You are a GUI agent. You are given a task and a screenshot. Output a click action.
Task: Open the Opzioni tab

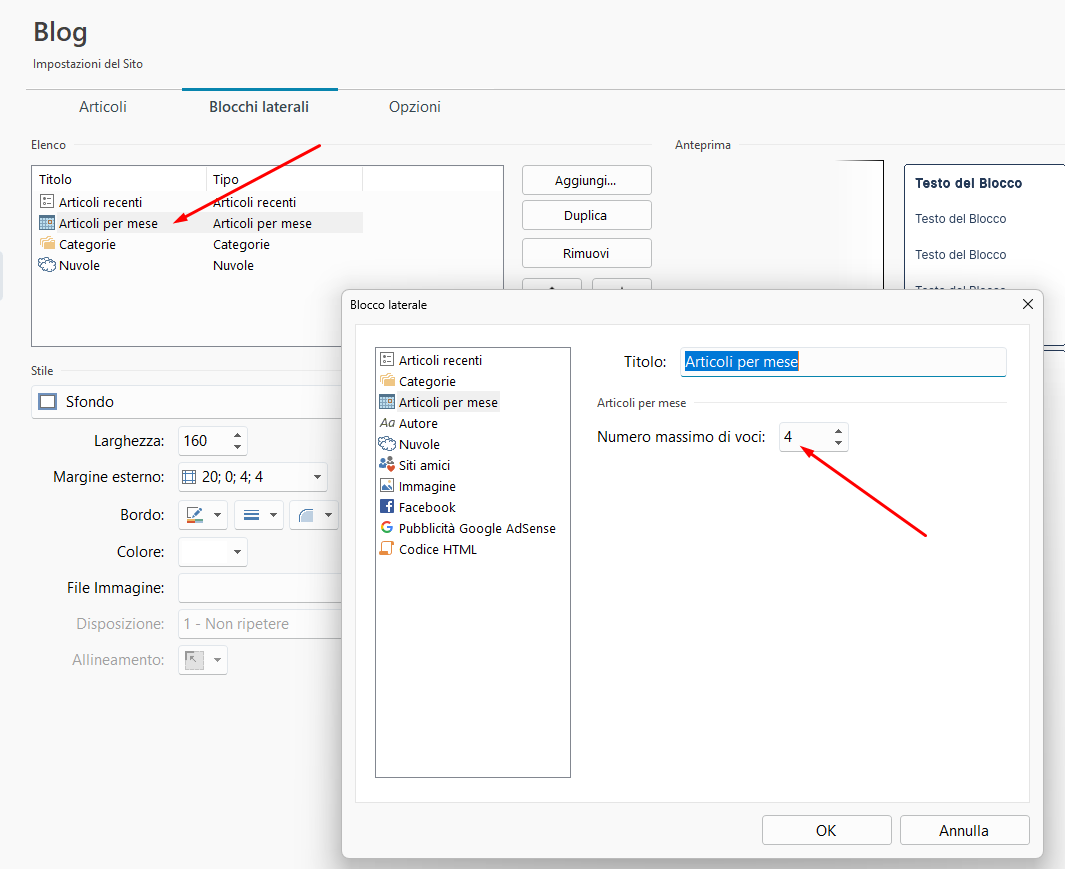coord(414,107)
